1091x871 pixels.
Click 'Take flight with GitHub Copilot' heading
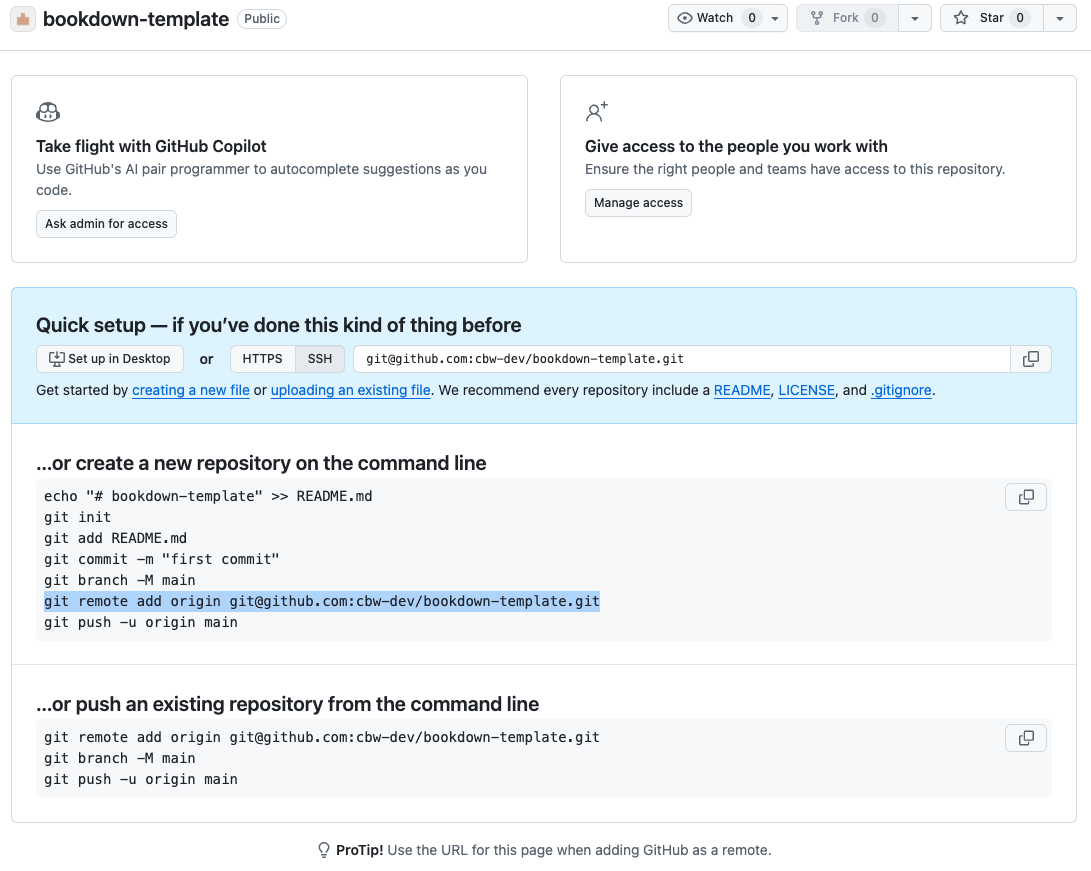151,147
